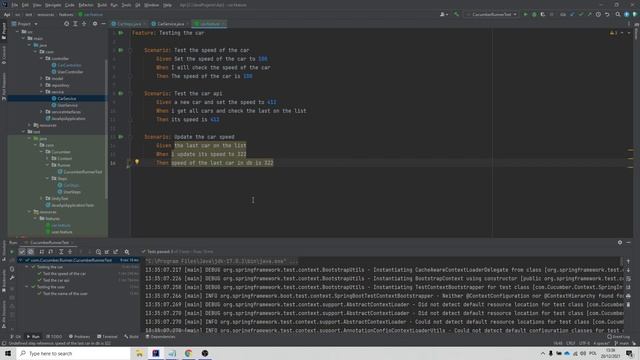
Task: Click 'Type here to search' taskbar box
Action: 74,353
